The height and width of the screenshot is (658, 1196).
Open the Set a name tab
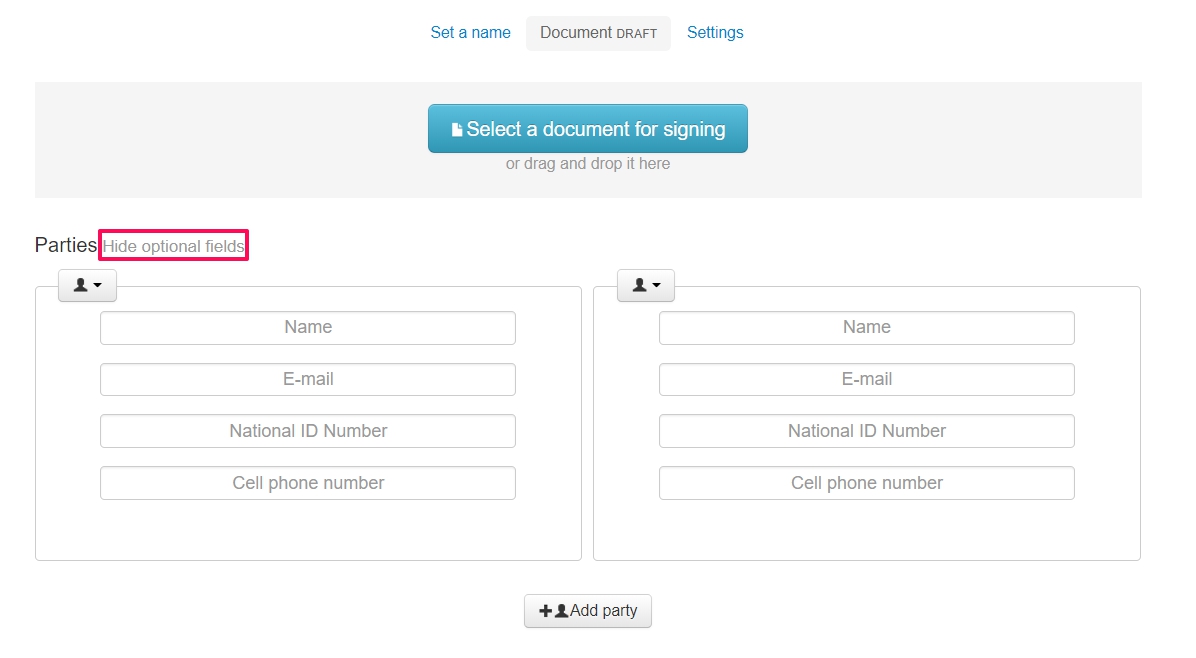click(470, 32)
